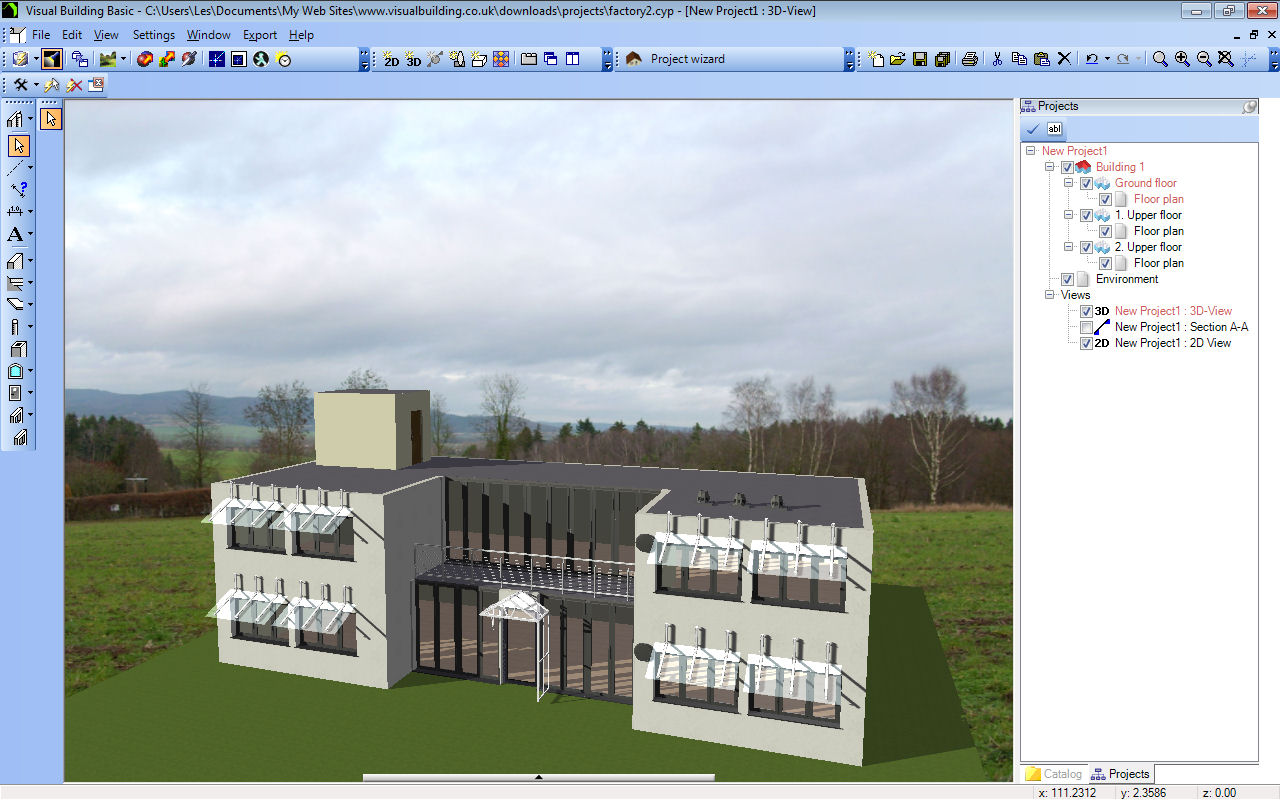Collapse the 2. Upper floor tree node
Screen dimensions: 1280x800
tap(1068, 247)
